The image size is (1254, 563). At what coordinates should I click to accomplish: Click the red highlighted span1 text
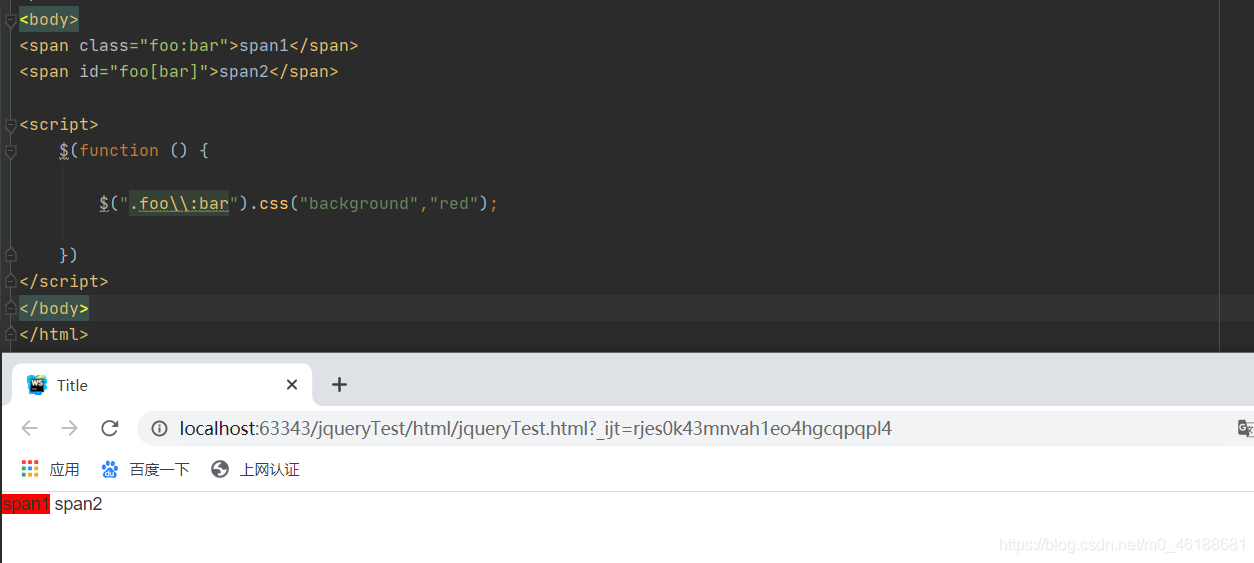coord(26,504)
